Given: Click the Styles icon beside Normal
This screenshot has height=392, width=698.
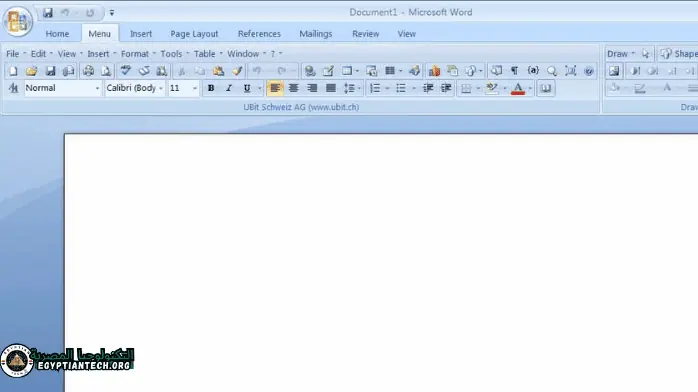Looking at the screenshot, I should point(13,89).
